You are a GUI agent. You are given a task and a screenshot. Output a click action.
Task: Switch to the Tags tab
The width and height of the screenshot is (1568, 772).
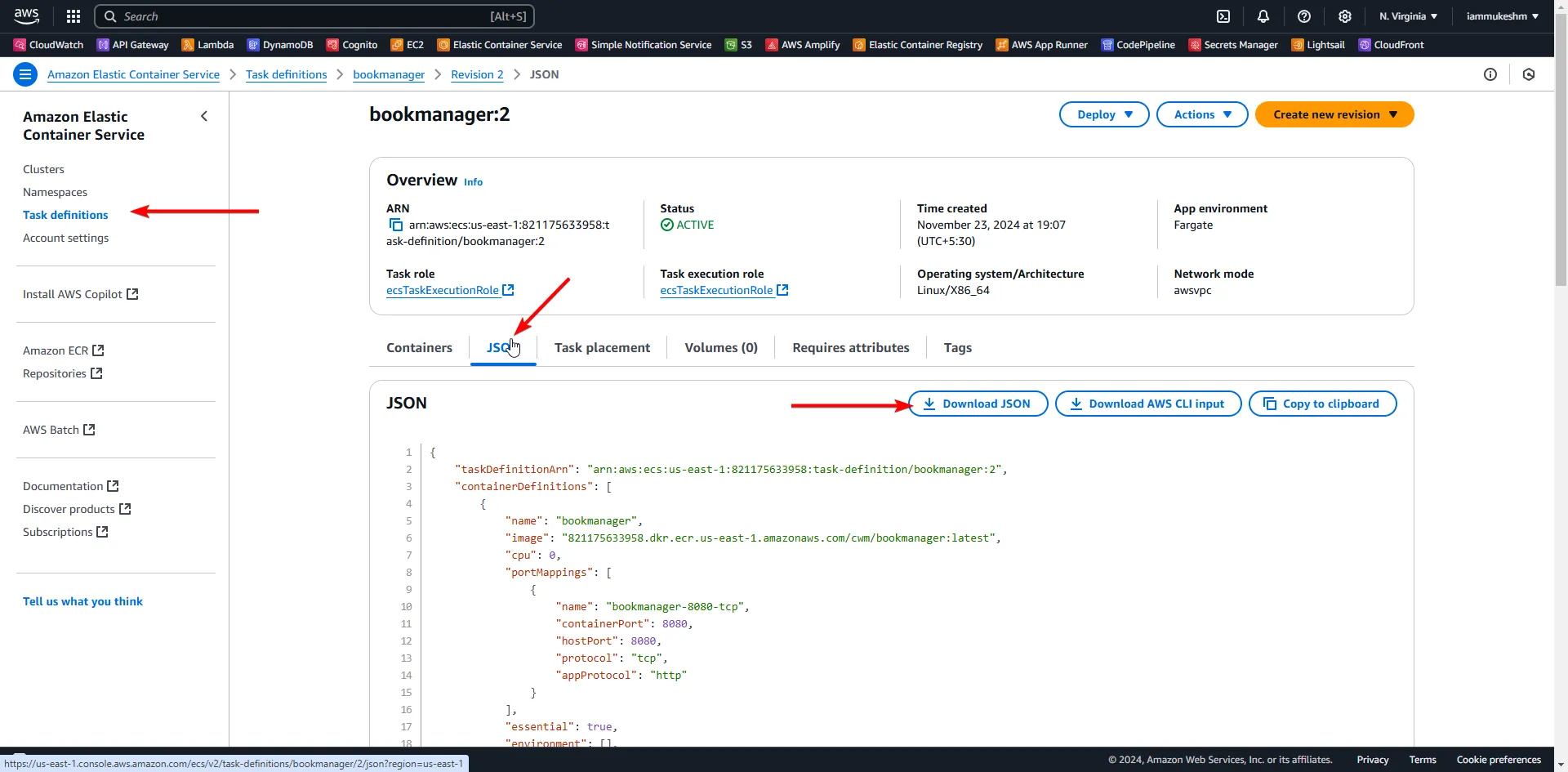click(x=957, y=347)
